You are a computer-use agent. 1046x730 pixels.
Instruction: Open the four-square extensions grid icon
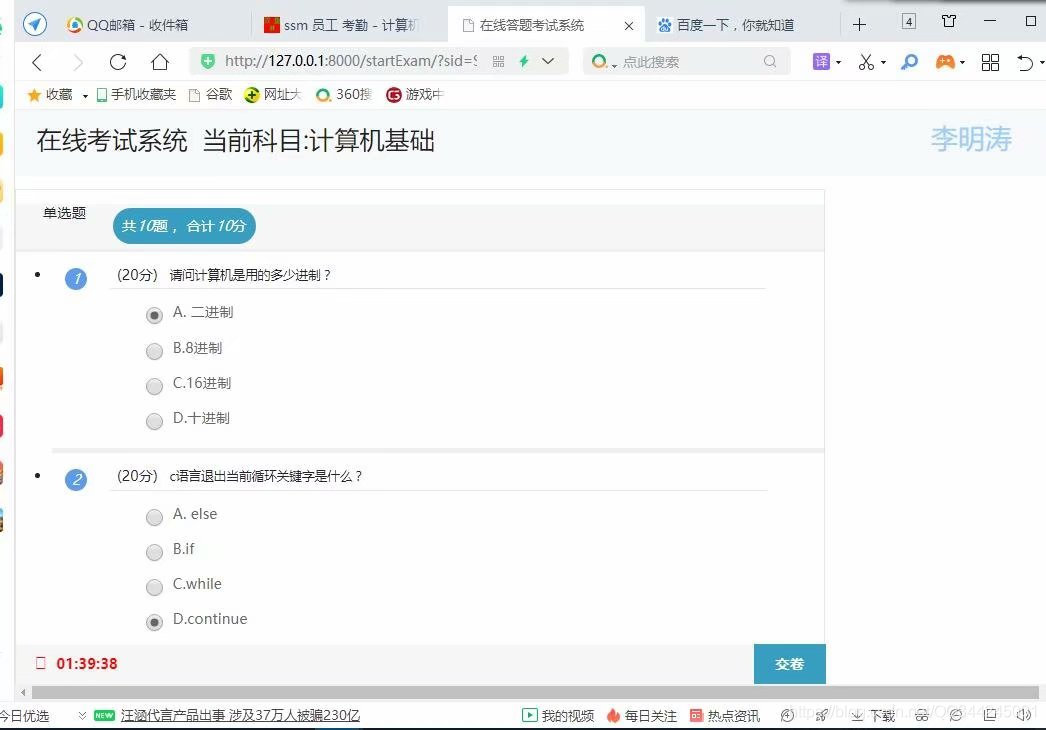coord(991,62)
